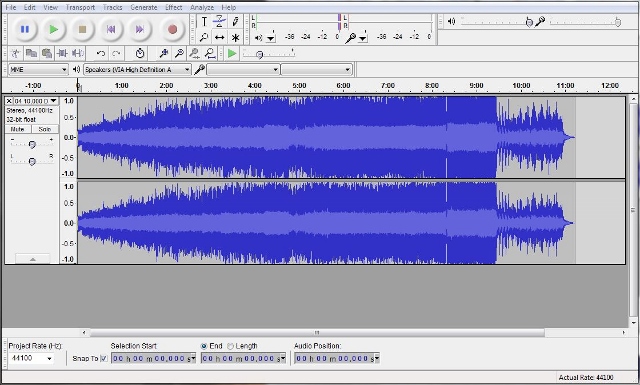Open the Edit menu
The image size is (640, 385).
[29, 7]
